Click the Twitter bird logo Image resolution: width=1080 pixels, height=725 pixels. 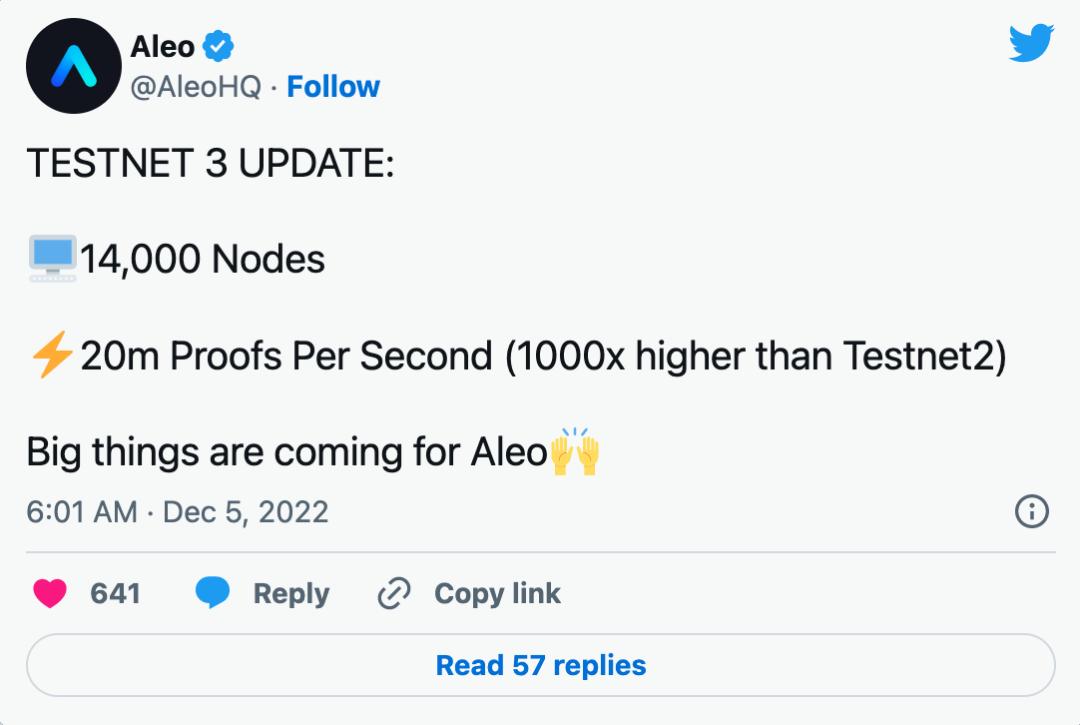pyautogui.click(x=1031, y=44)
